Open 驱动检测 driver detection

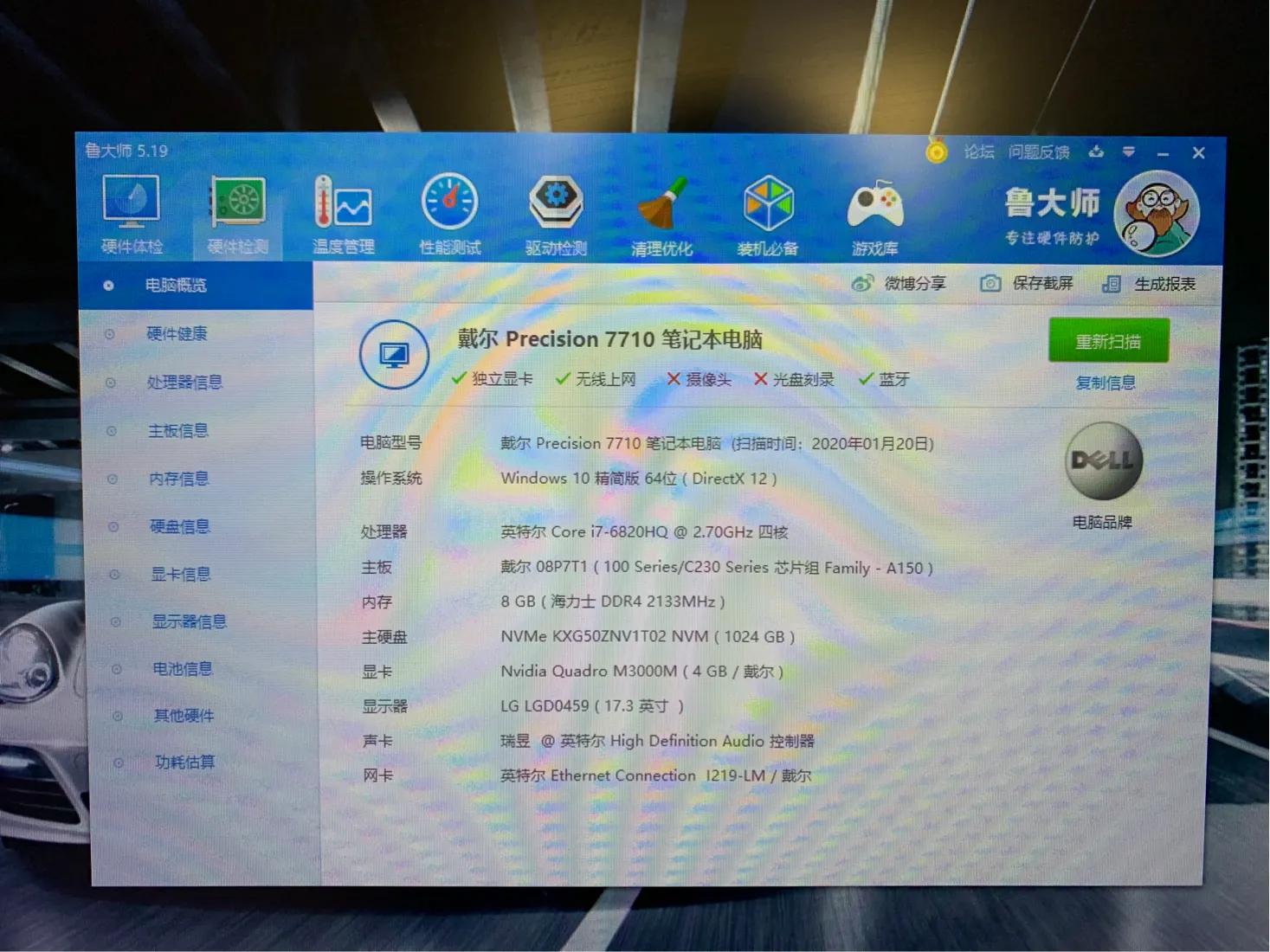pyautogui.click(x=556, y=216)
